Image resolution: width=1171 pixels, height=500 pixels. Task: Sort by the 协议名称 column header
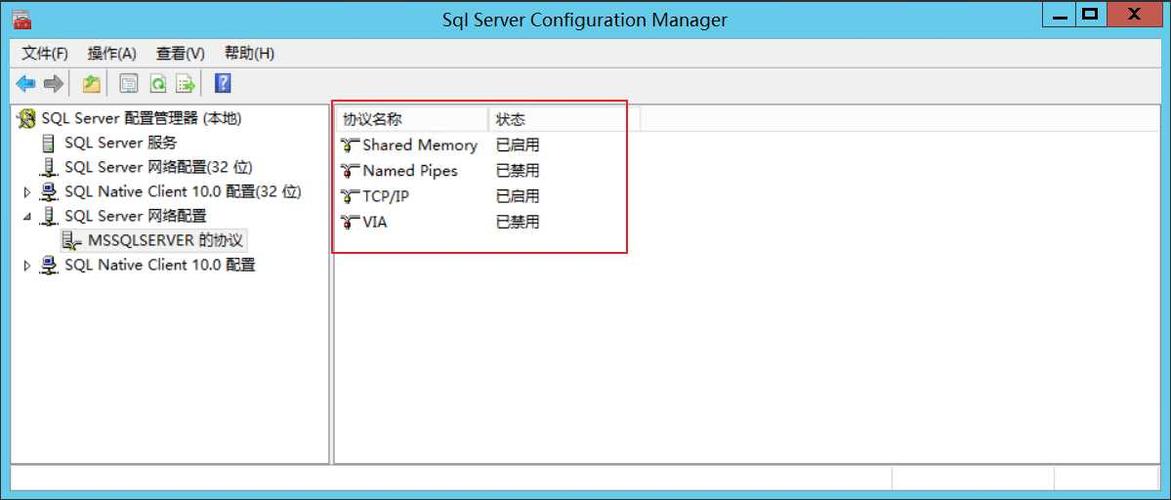point(412,119)
